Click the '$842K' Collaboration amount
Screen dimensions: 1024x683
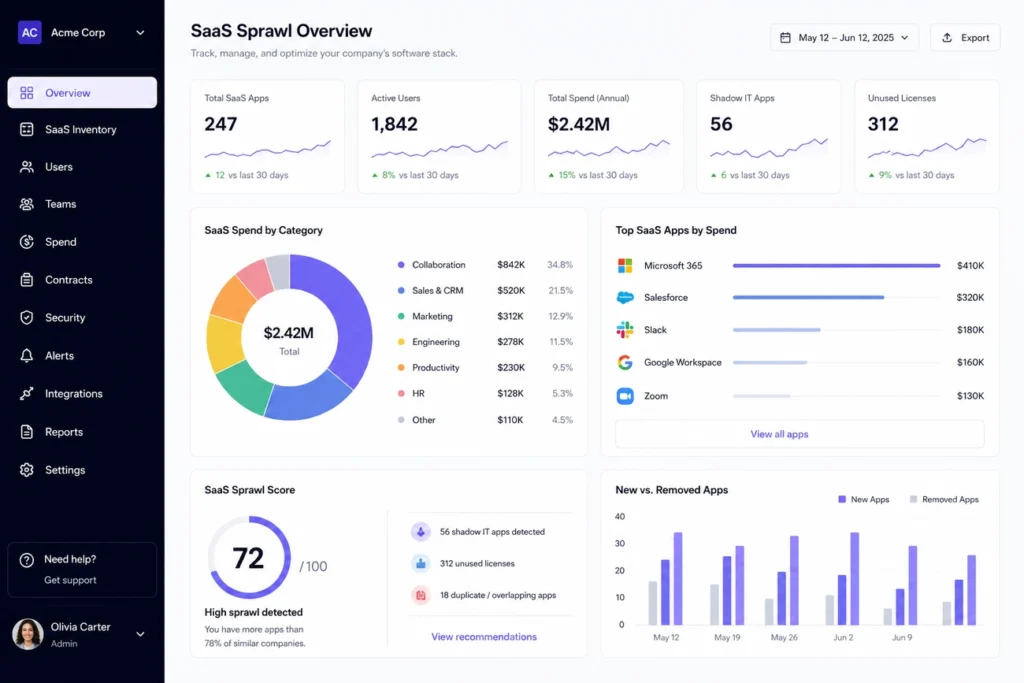click(511, 265)
